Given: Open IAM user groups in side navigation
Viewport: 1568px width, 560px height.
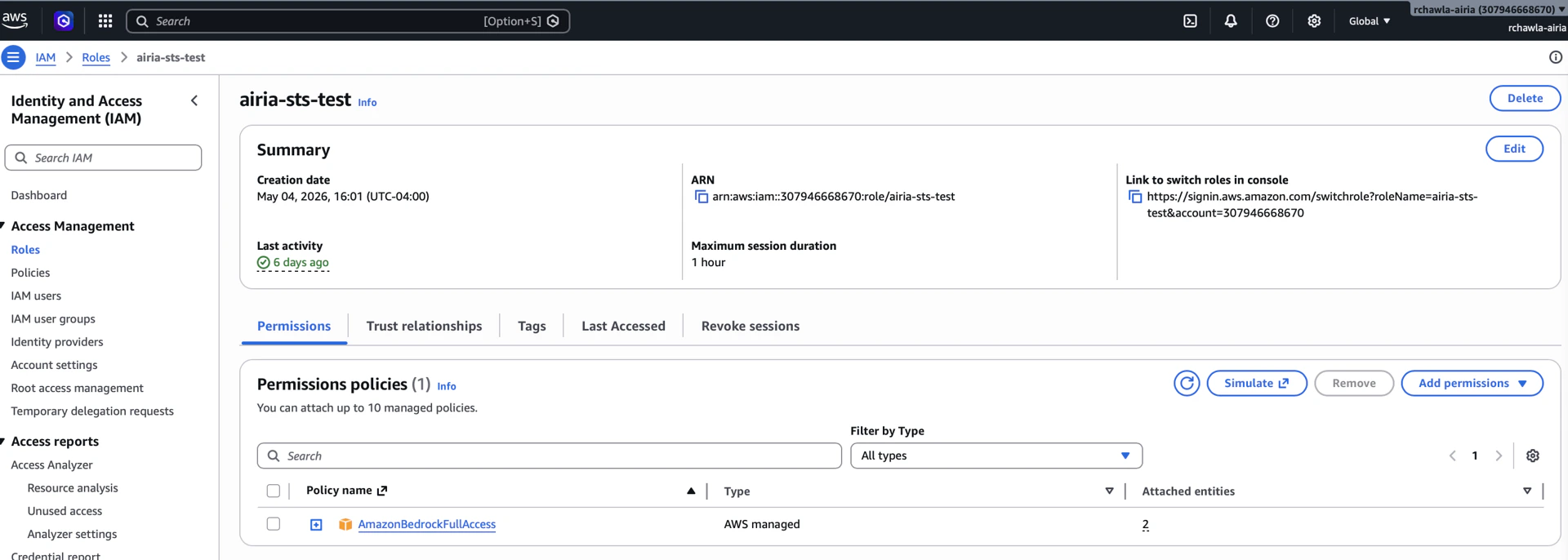Looking at the screenshot, I should point(53,318).
